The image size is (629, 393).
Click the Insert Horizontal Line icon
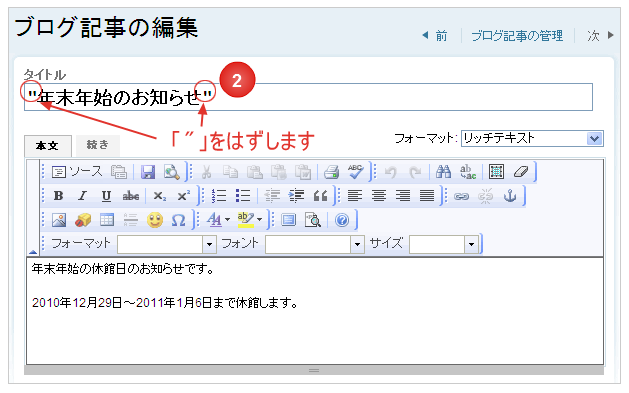(131, 220)
